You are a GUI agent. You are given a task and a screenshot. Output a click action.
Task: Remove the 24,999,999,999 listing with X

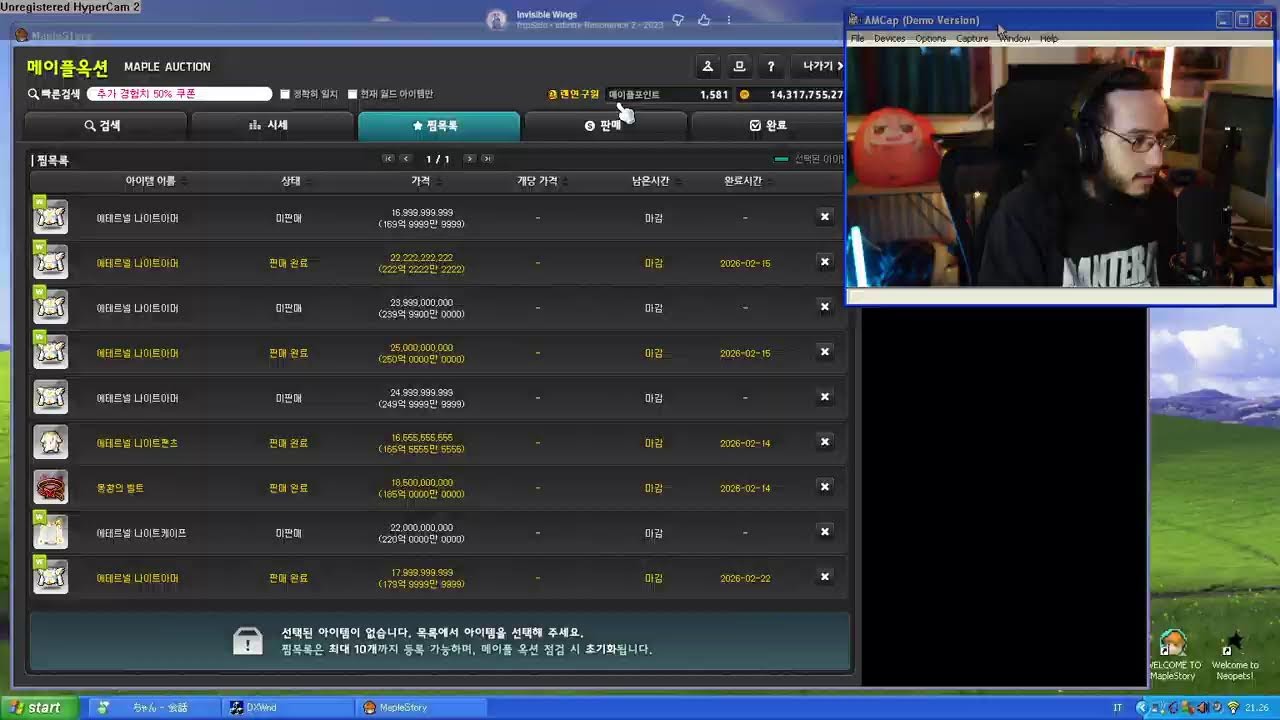click(825, 397)
